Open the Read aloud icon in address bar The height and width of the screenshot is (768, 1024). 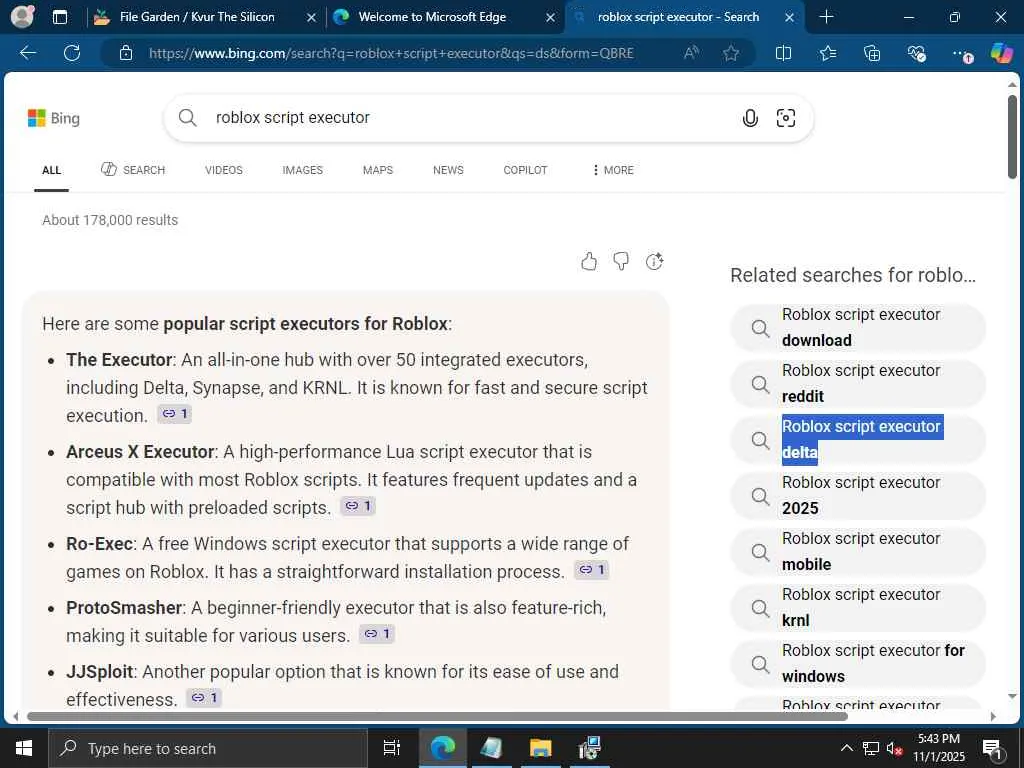691,53
